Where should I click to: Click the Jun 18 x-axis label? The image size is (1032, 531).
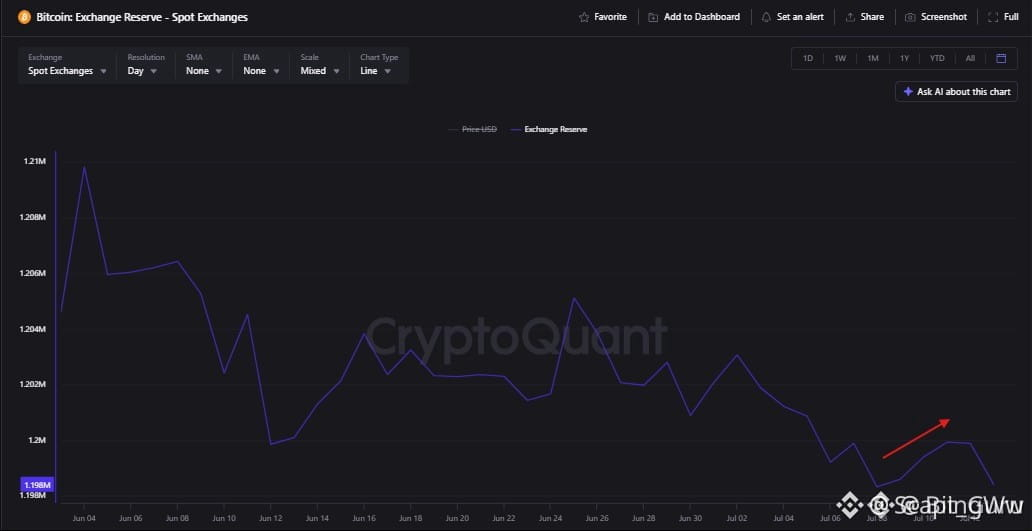[410, 518]
